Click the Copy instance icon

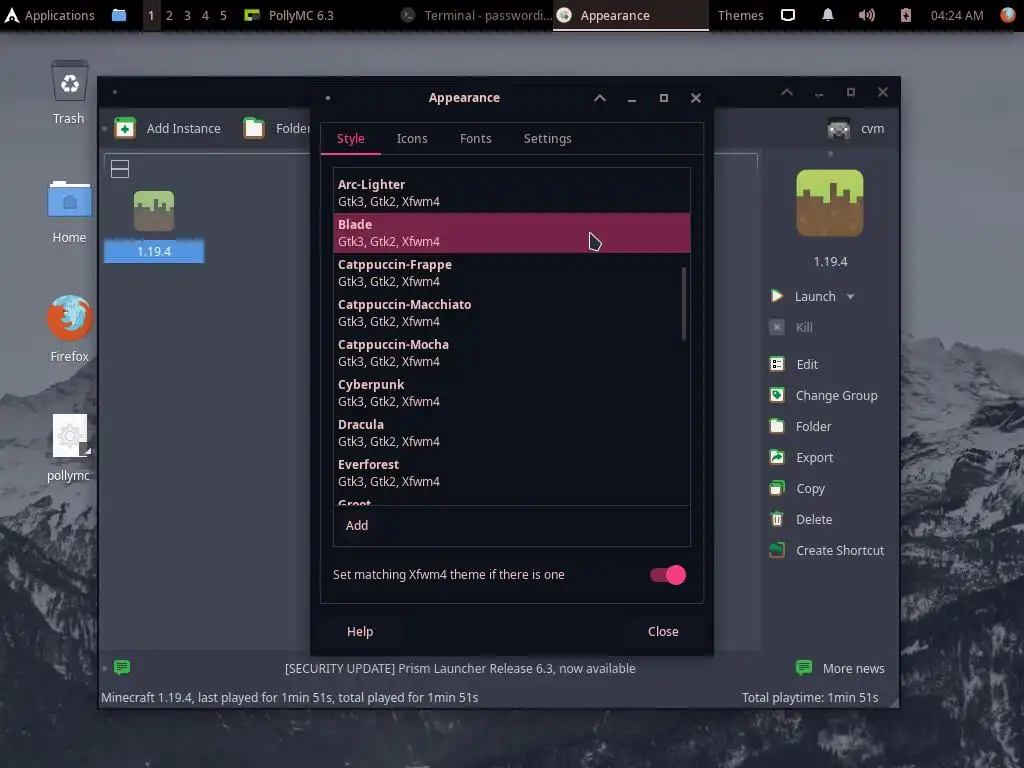point(776,488)
